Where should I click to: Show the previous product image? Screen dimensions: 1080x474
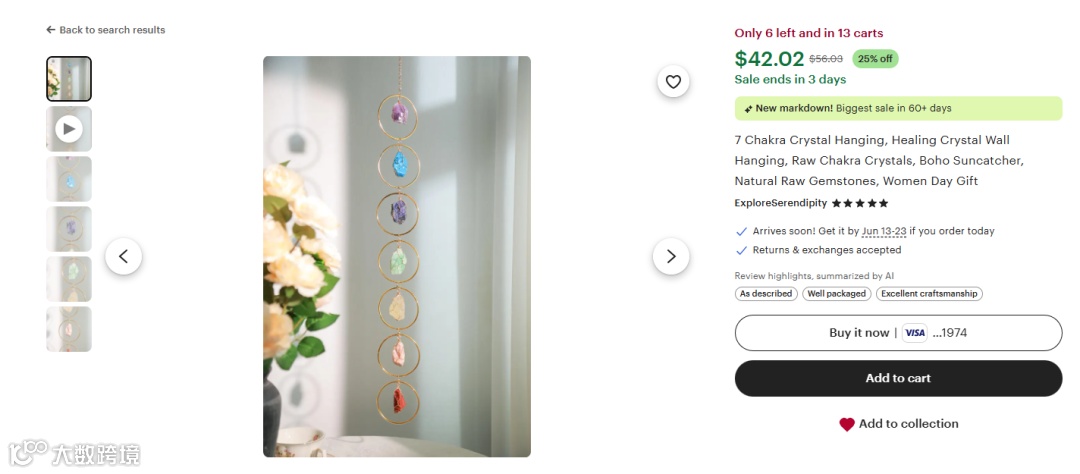coord(124,256)
